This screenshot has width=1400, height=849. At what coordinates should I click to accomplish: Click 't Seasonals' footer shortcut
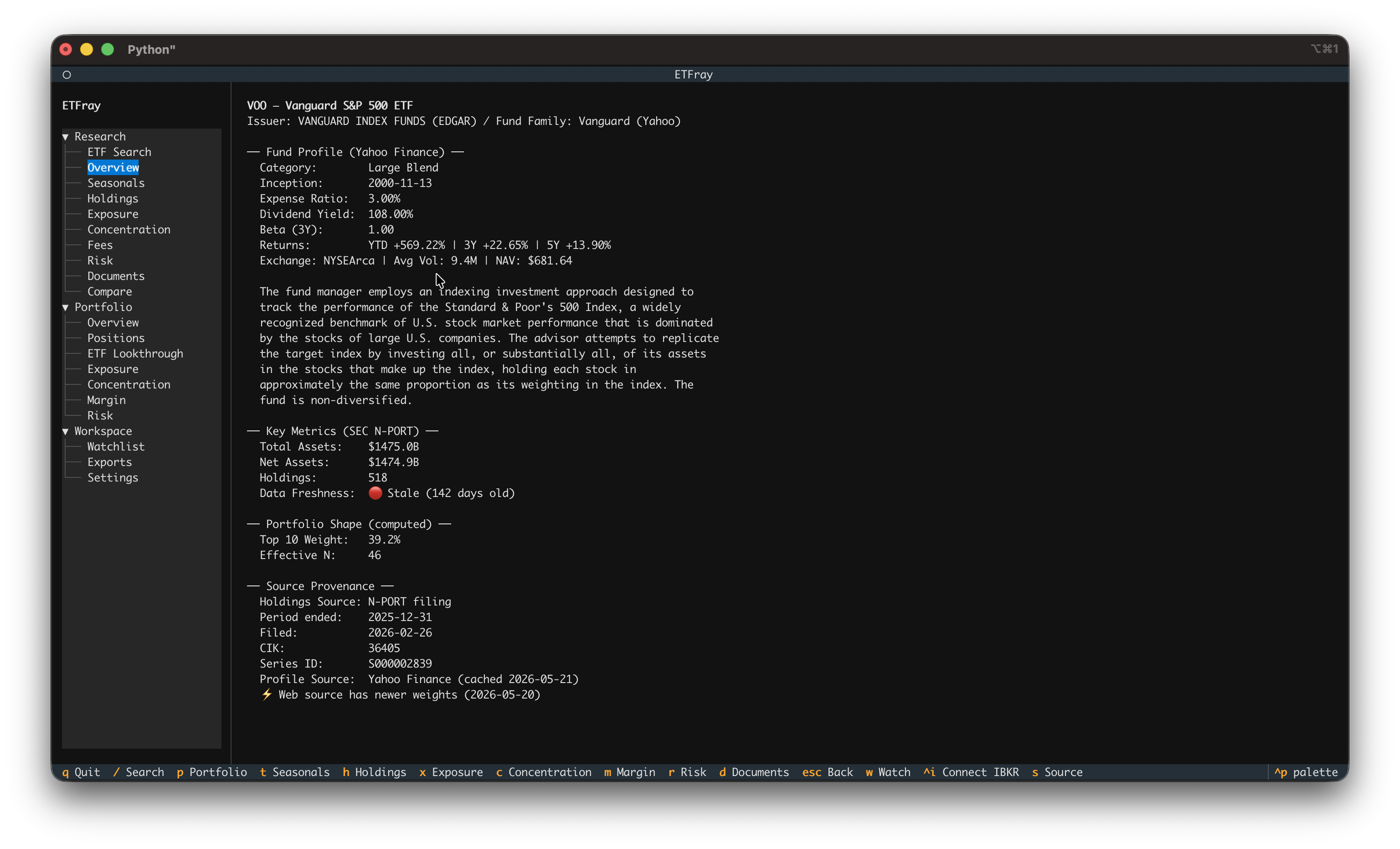(295, 771)
